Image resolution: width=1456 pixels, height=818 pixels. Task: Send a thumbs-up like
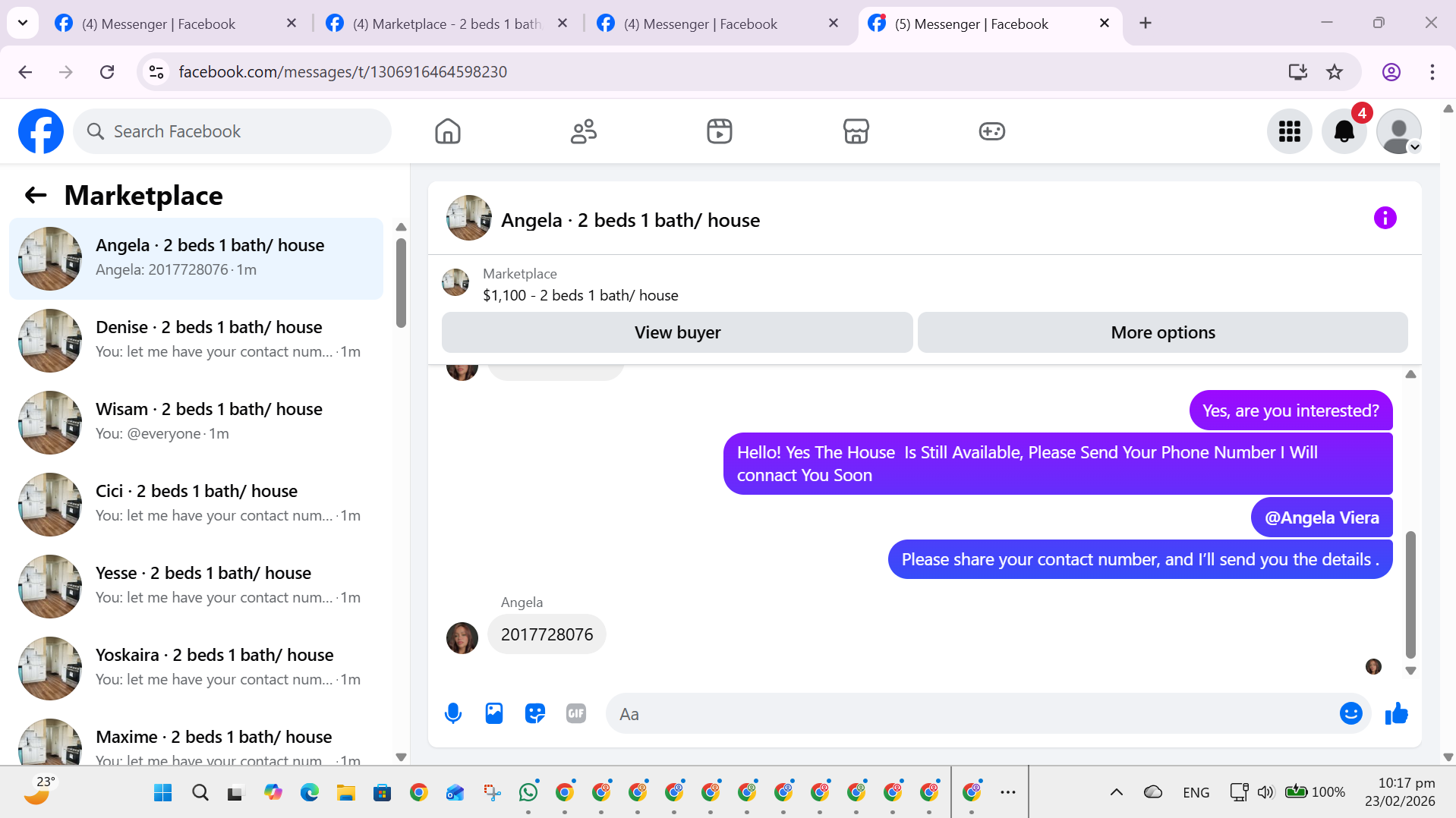[1396, 713]
